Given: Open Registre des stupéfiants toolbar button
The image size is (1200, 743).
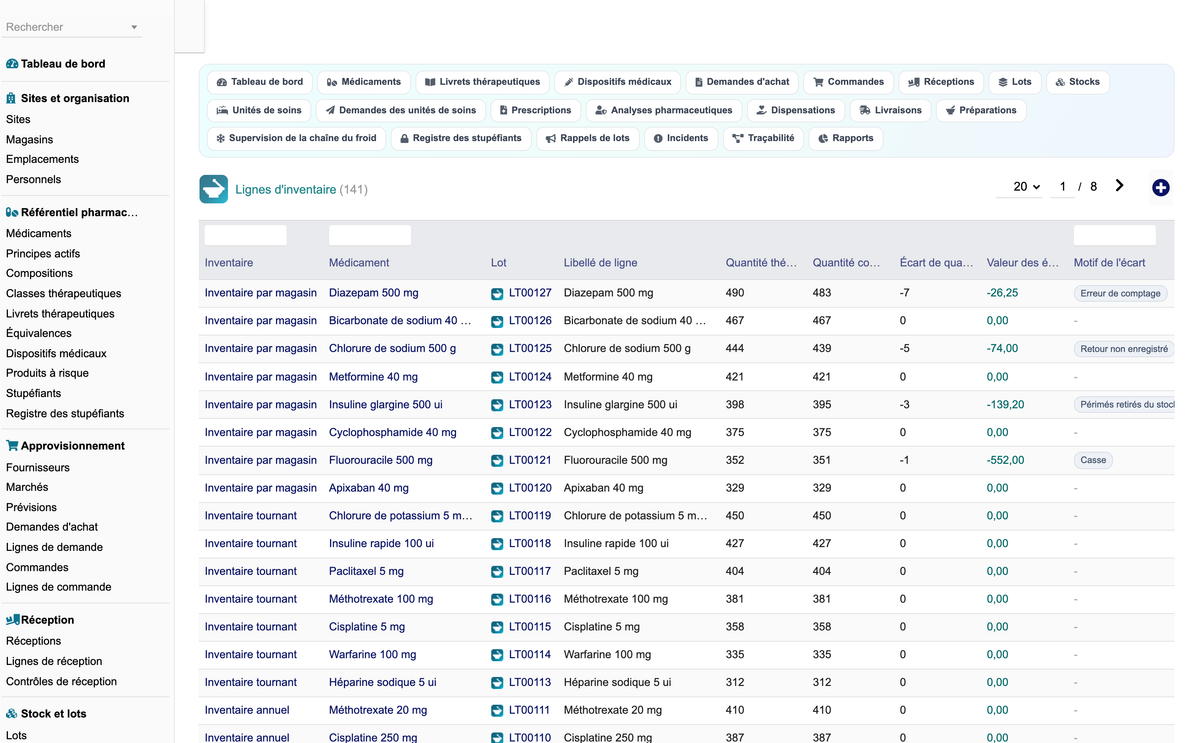Looking at the screenshot, I should click(461, 138).
